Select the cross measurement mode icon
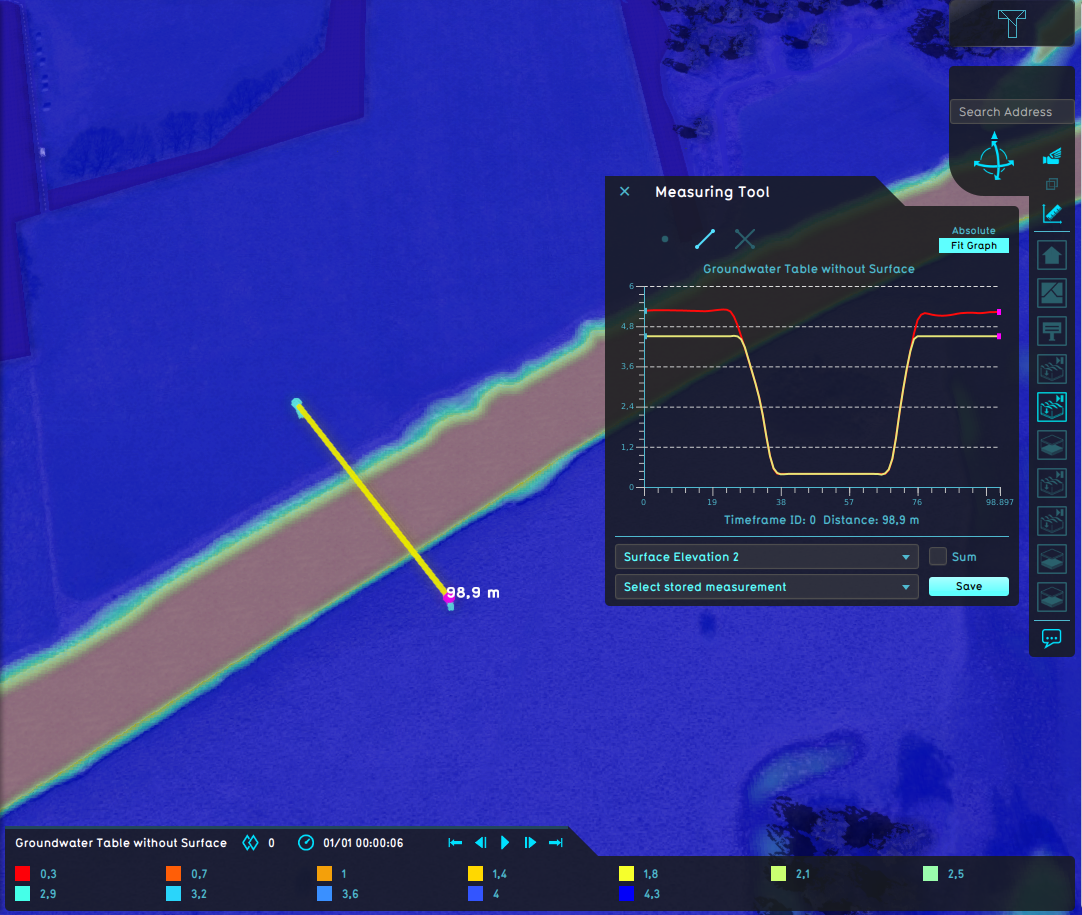 coord(744,239)
